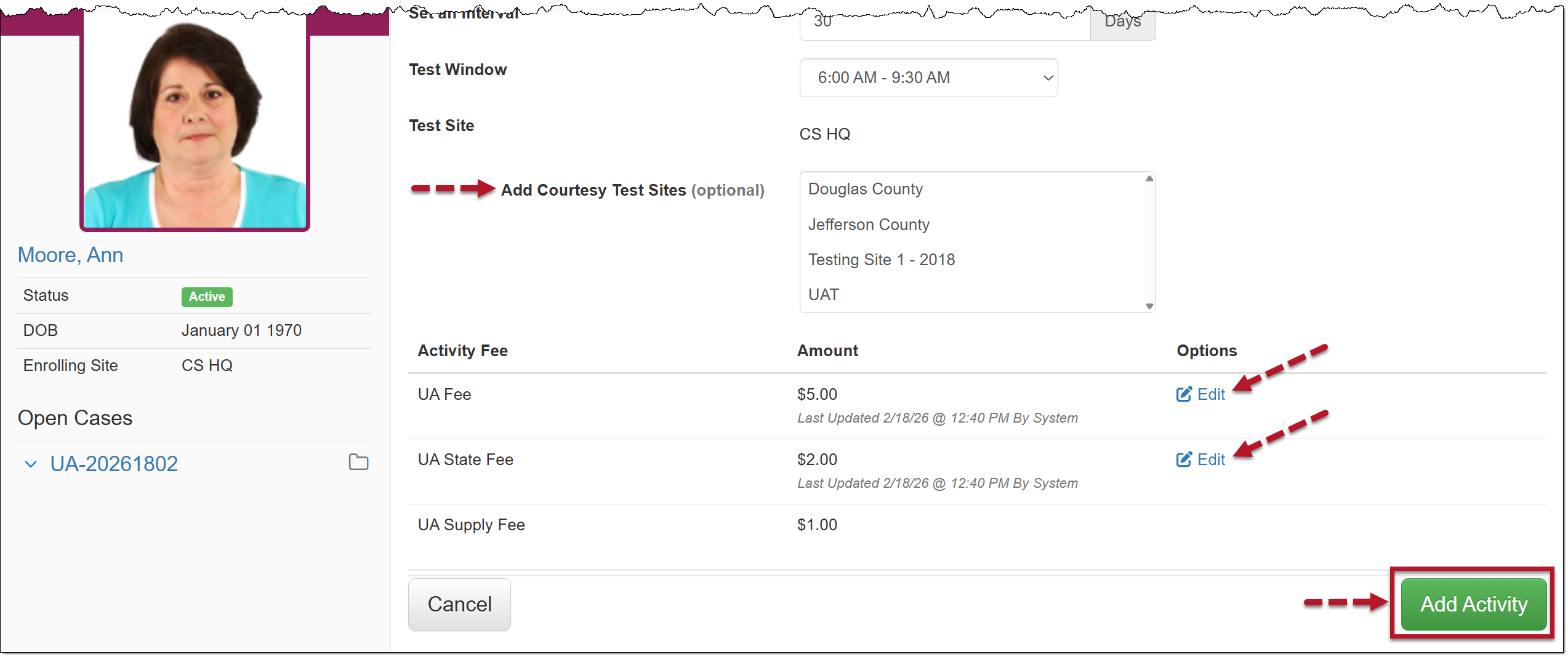The image size is (1568, 657).
Task: Open the UA-20261802 case link
Action: (114, 464)
